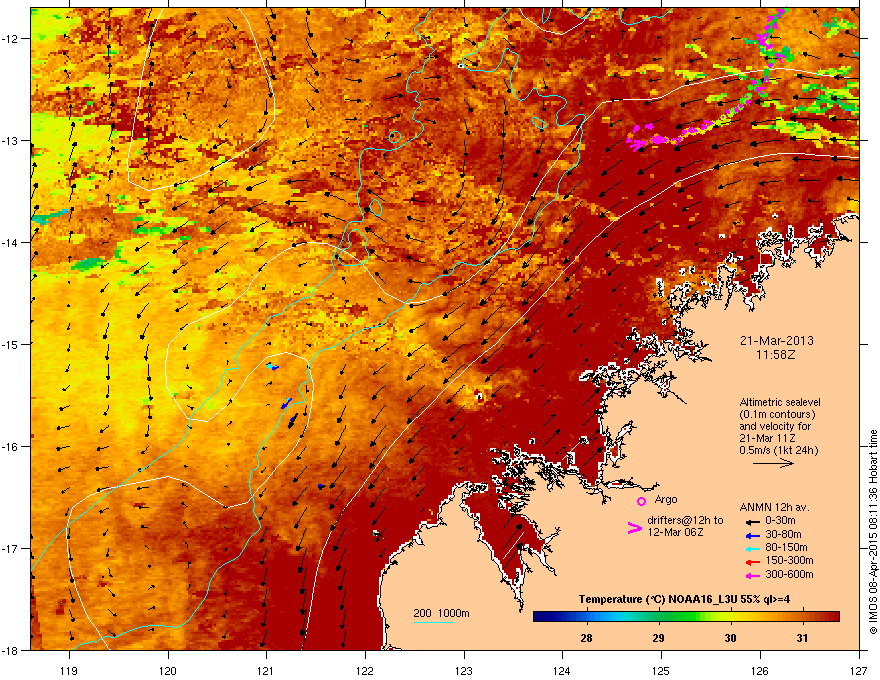Click the Temperature NOAA16_L3U color bar title
The height and width of the screenshot is (680, 880).
tap(684, 599)
